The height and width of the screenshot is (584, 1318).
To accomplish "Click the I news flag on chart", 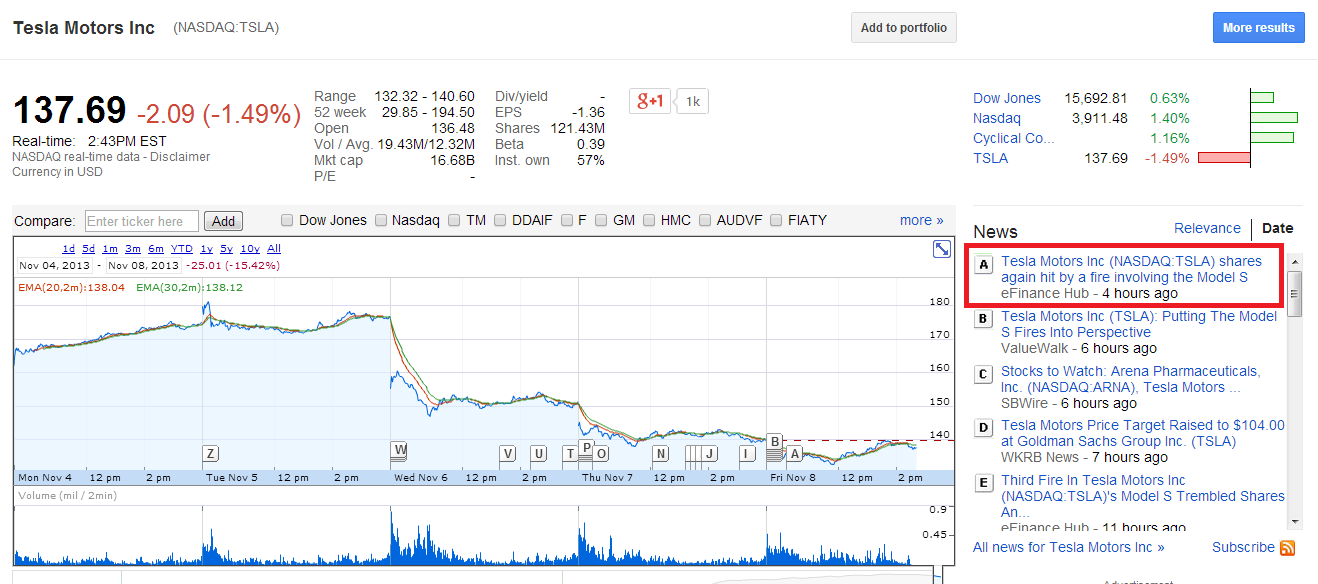I will pos(746,453).
